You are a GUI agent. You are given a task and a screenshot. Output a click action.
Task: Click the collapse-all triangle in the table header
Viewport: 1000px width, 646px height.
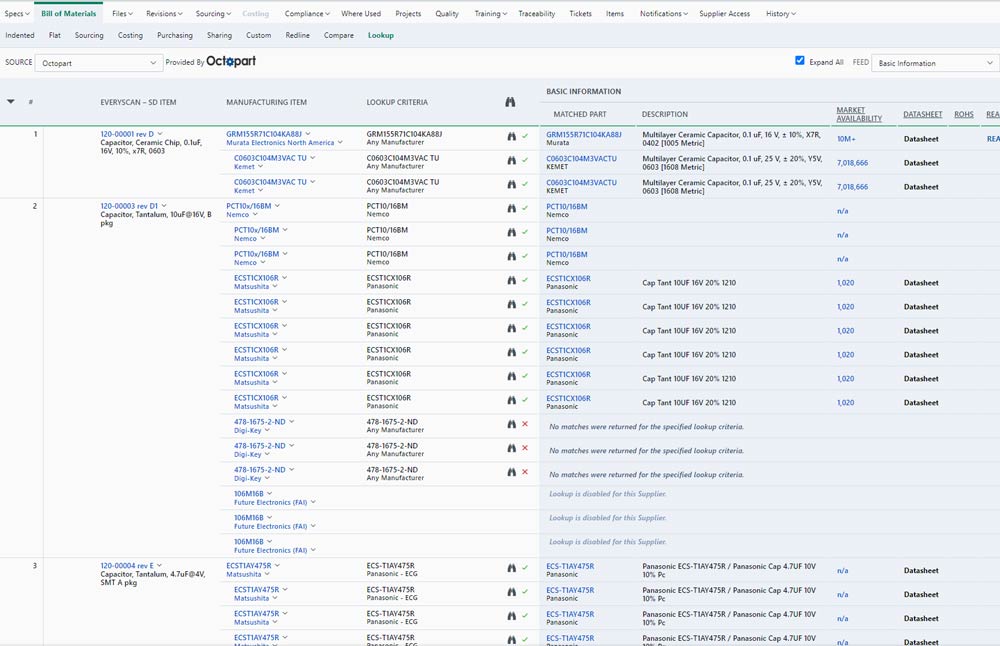point(11,101)
